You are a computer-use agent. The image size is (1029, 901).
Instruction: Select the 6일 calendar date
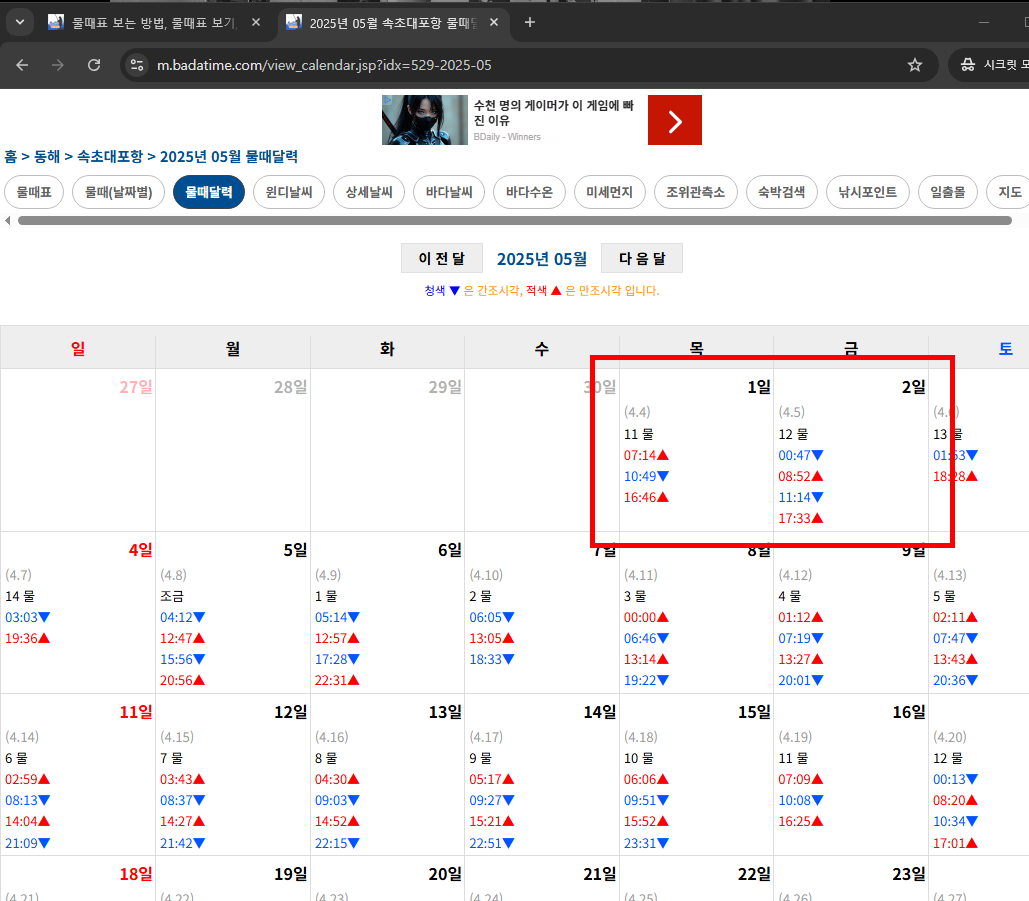tap(450, 550)
